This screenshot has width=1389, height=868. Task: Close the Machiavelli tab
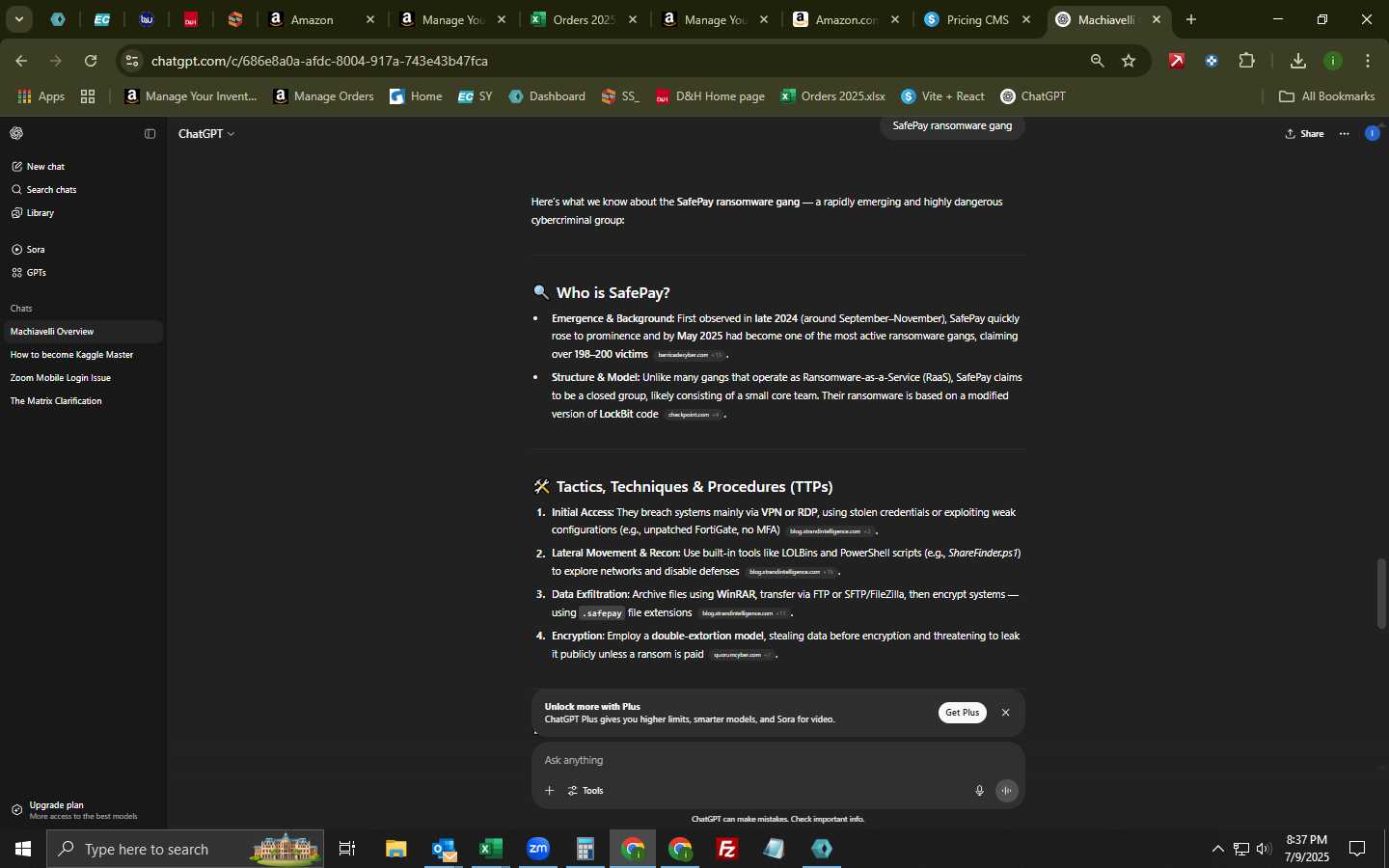pyautogui.click(x=1157, y=19)
